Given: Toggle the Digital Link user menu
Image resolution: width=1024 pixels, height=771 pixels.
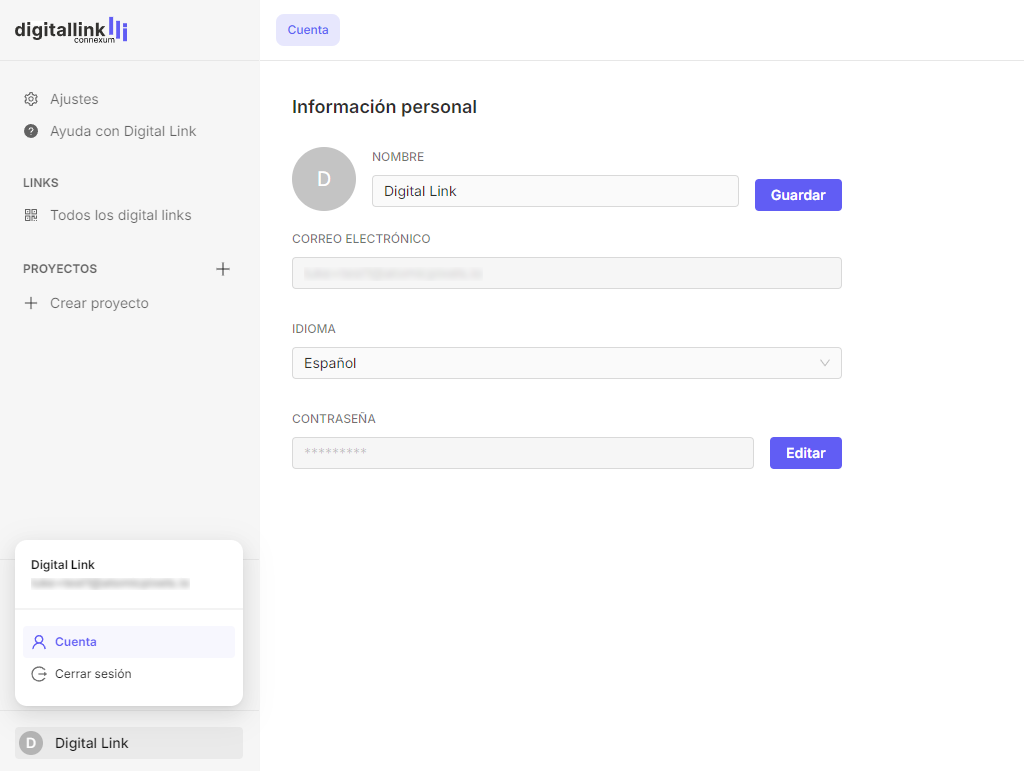Looking at the screenshot, I should 129,743.
